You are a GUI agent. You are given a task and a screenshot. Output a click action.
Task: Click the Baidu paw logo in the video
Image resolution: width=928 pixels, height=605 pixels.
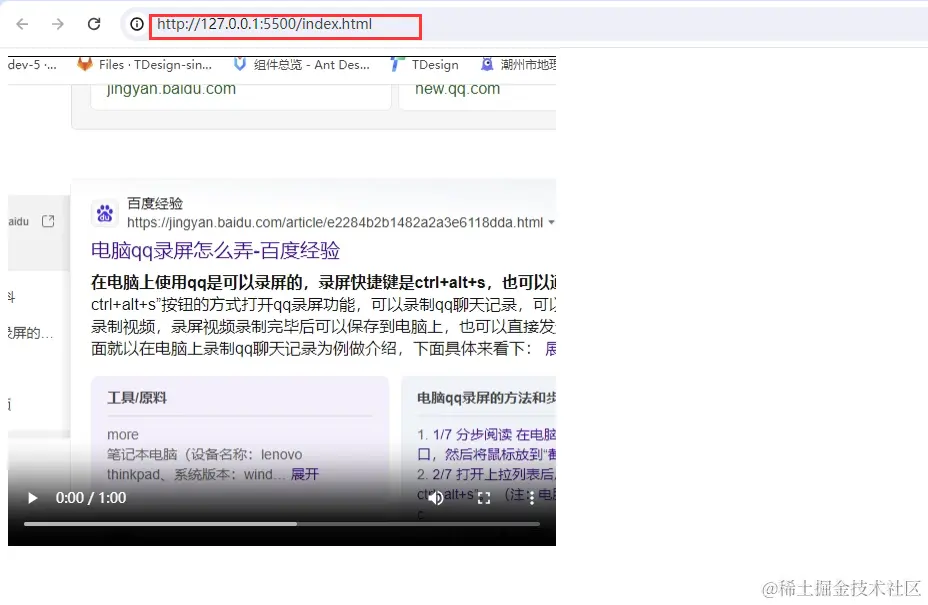(105, 213)
